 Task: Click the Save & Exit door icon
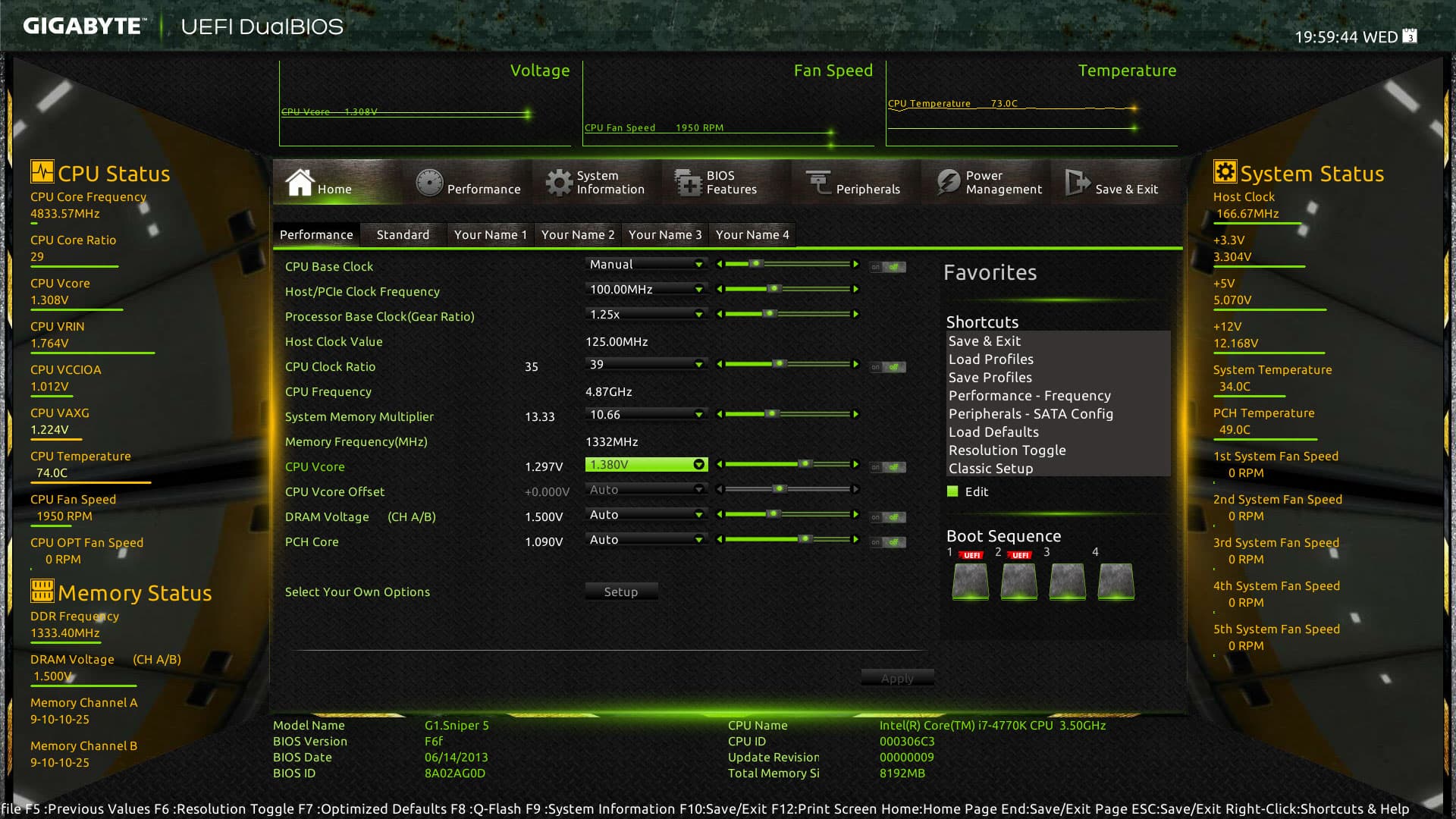coord(1077,182)
